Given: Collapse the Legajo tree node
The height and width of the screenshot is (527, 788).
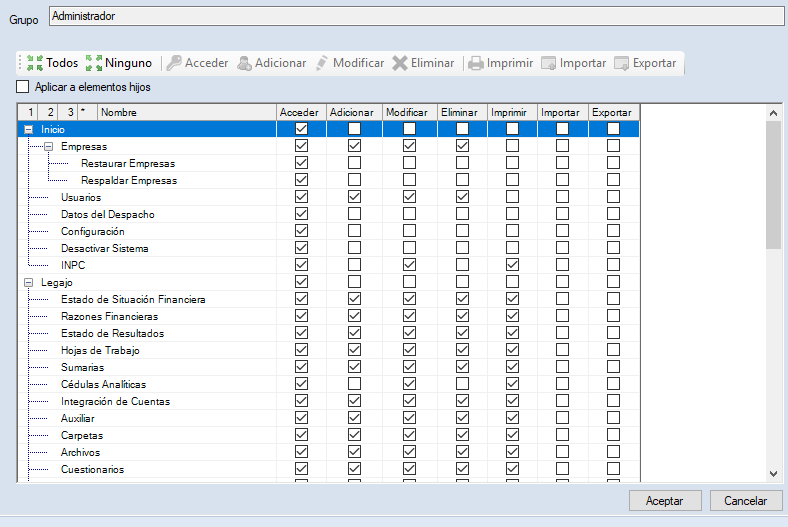Looking at the screenshot, I should click(x=28, y=282).
